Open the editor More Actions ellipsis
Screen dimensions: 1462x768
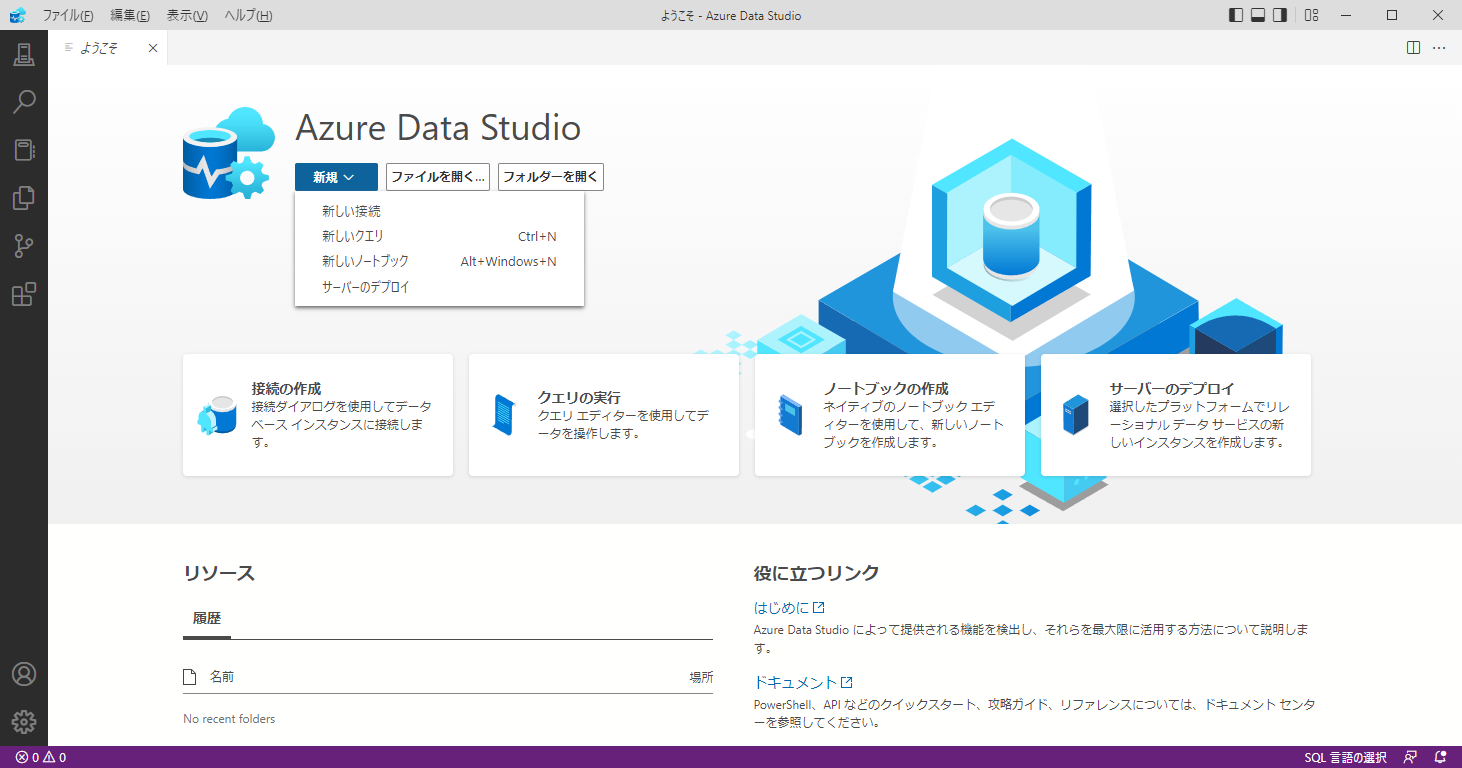point(1439,47)
